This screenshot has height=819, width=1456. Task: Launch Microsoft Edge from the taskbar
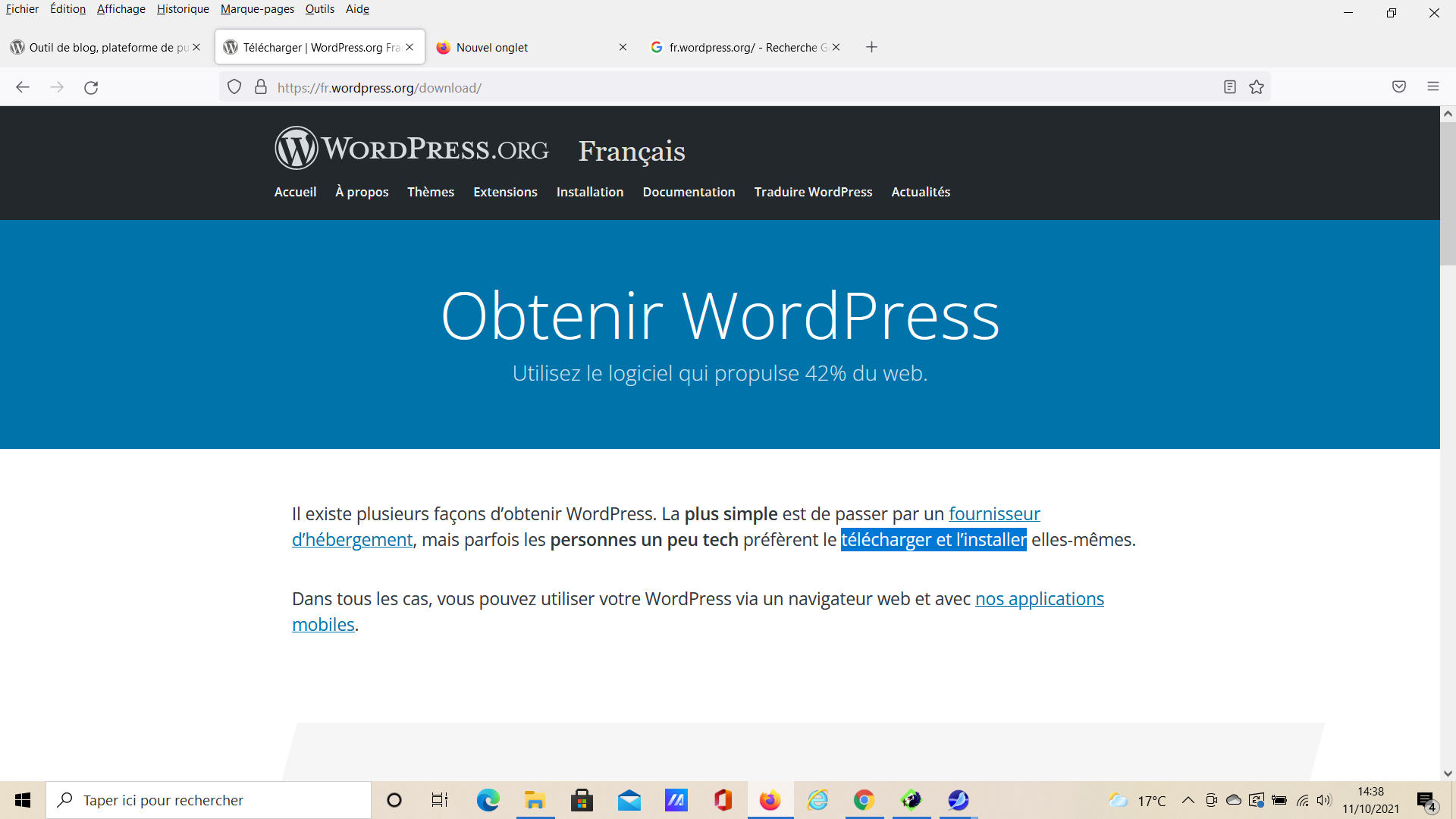pos(488,800)
